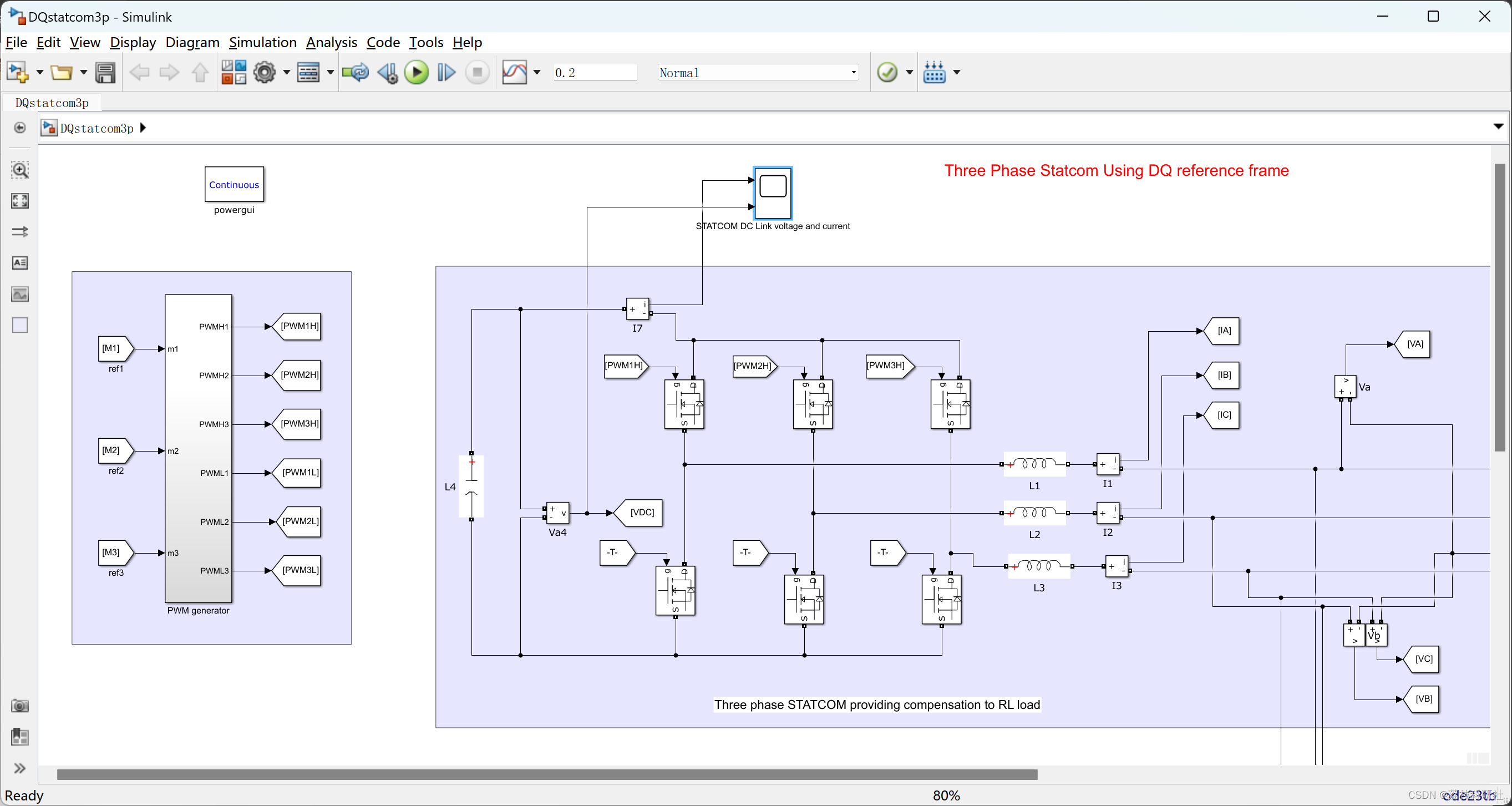Open Model Configuration Parameters gear icon

pyautogui.click(x=264, y=73)
